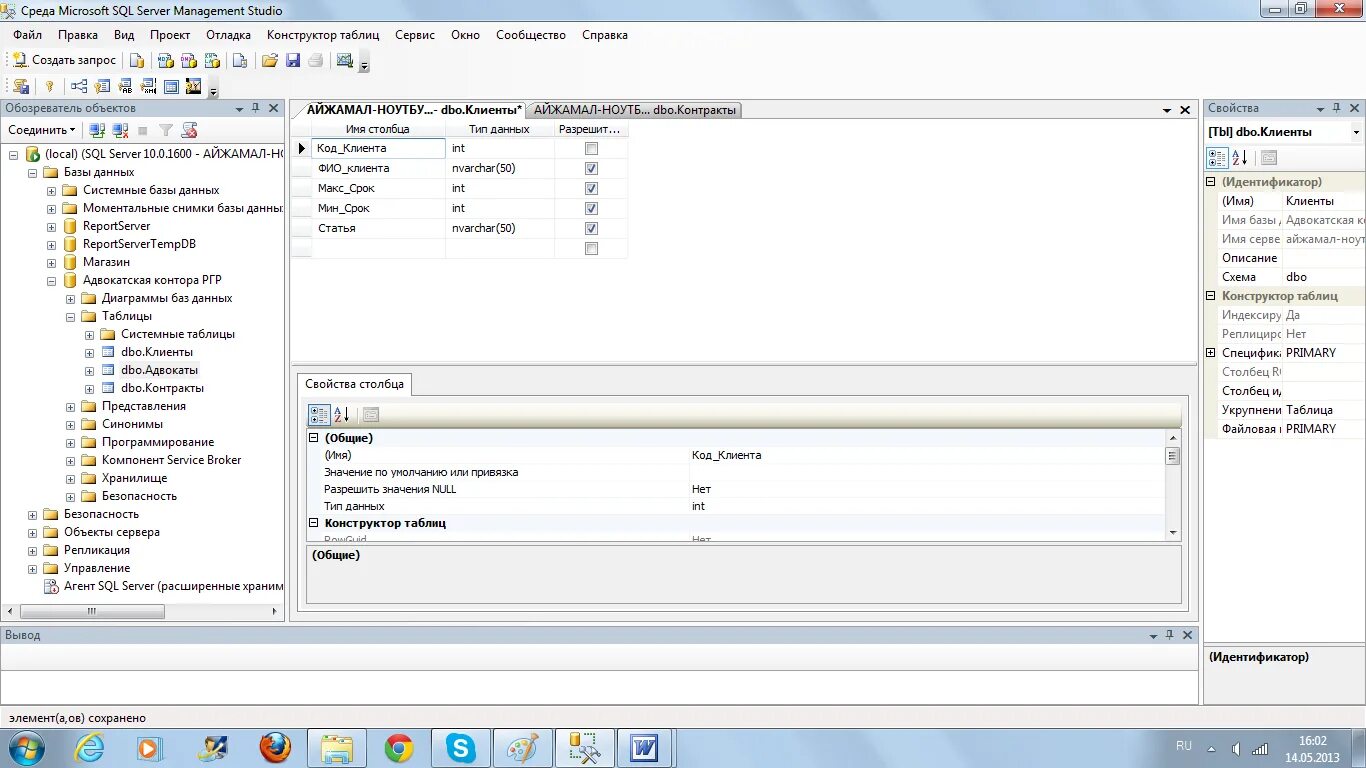Click Создать запрос button
Viewport: 1366px width, 768px height.
(64, 60)
